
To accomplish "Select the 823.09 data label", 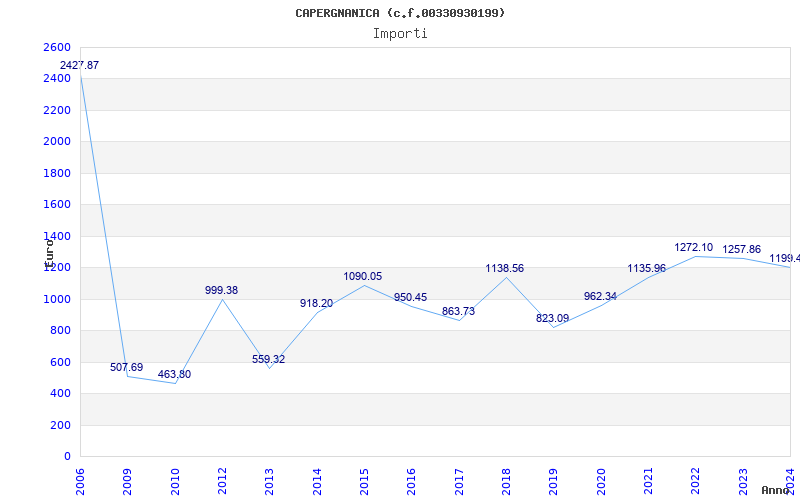I will (x=553, y=318).
